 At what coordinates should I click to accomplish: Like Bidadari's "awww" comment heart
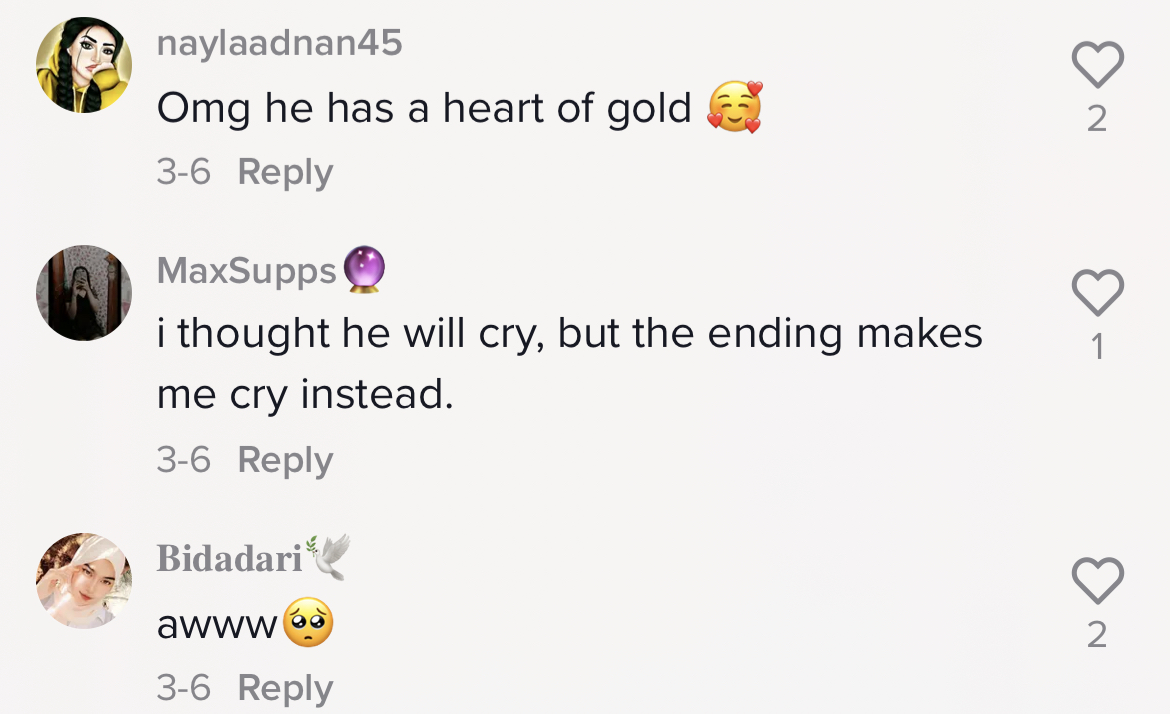click(x=1097, y=580)
